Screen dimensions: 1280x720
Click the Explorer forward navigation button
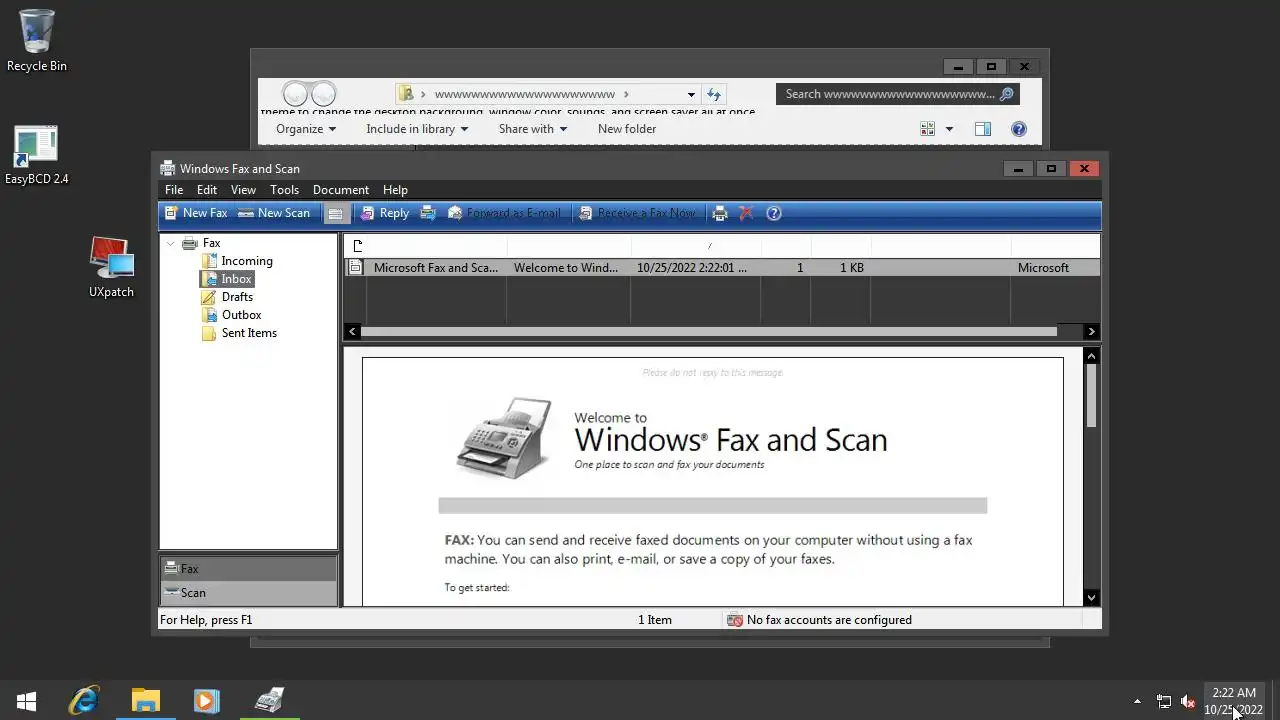click(x=323, y=94)
